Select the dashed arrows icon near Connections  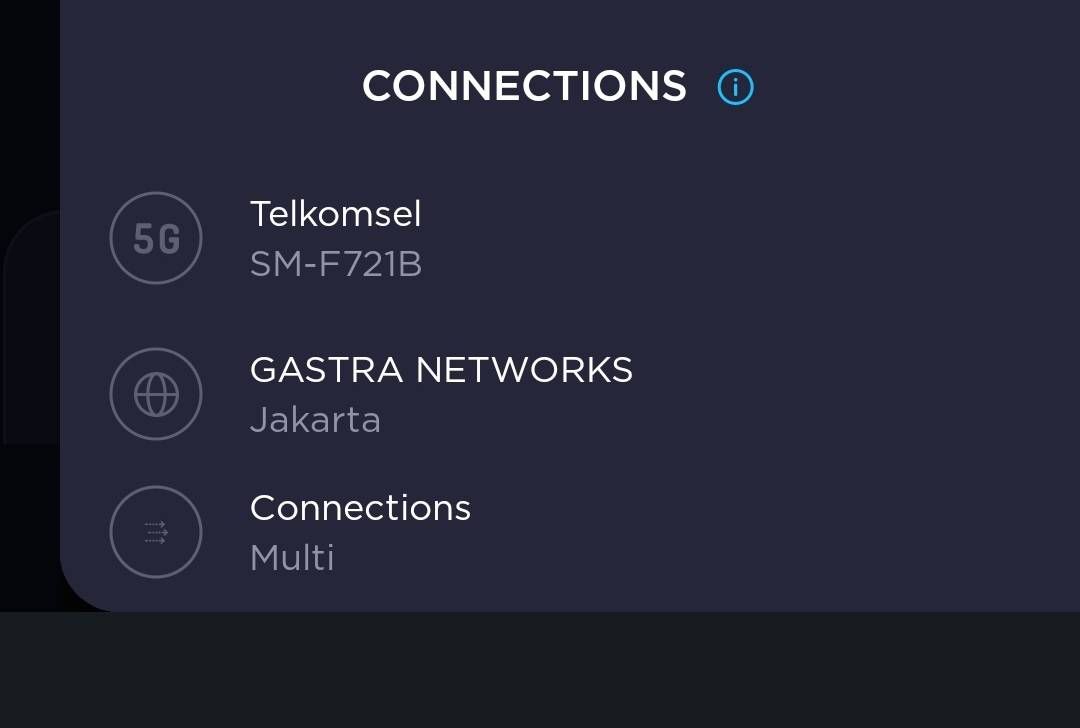155,531
